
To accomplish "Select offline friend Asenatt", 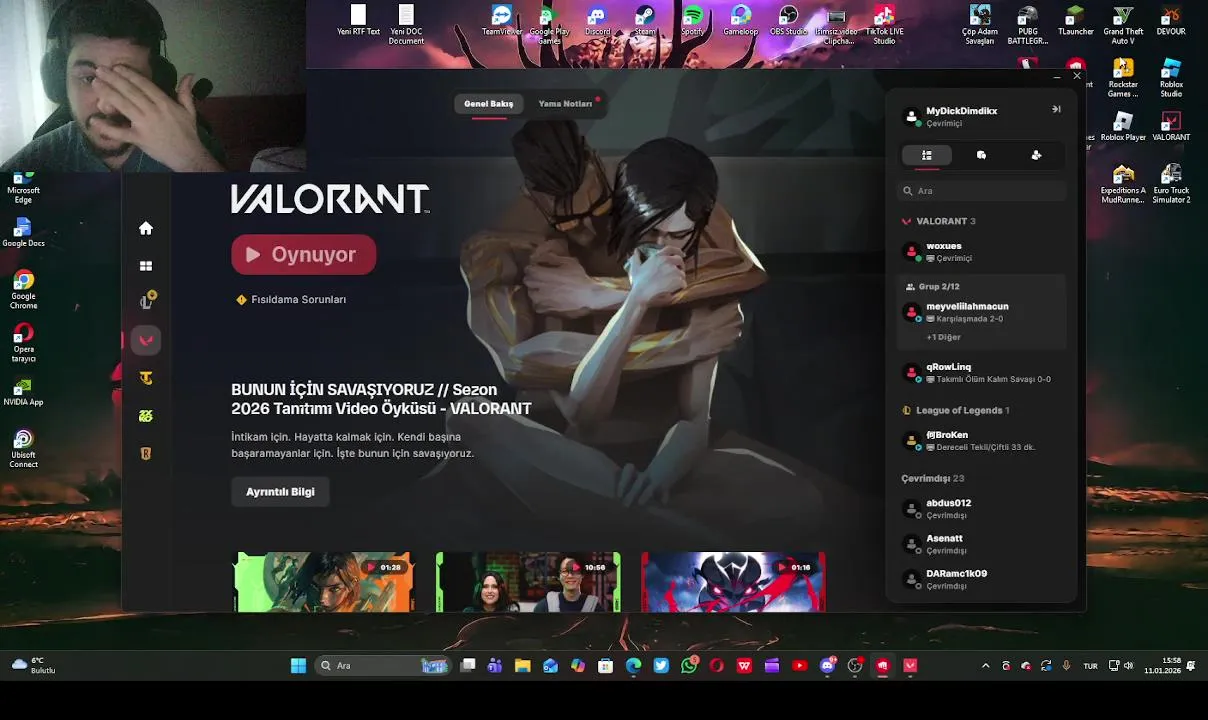I will click(982, 544).
